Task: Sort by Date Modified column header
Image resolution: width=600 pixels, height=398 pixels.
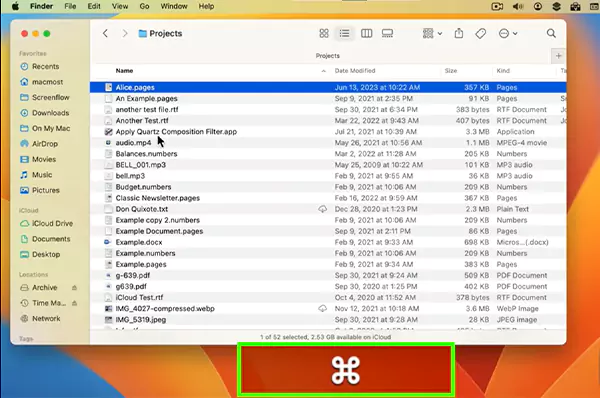Action: point(355,71)
